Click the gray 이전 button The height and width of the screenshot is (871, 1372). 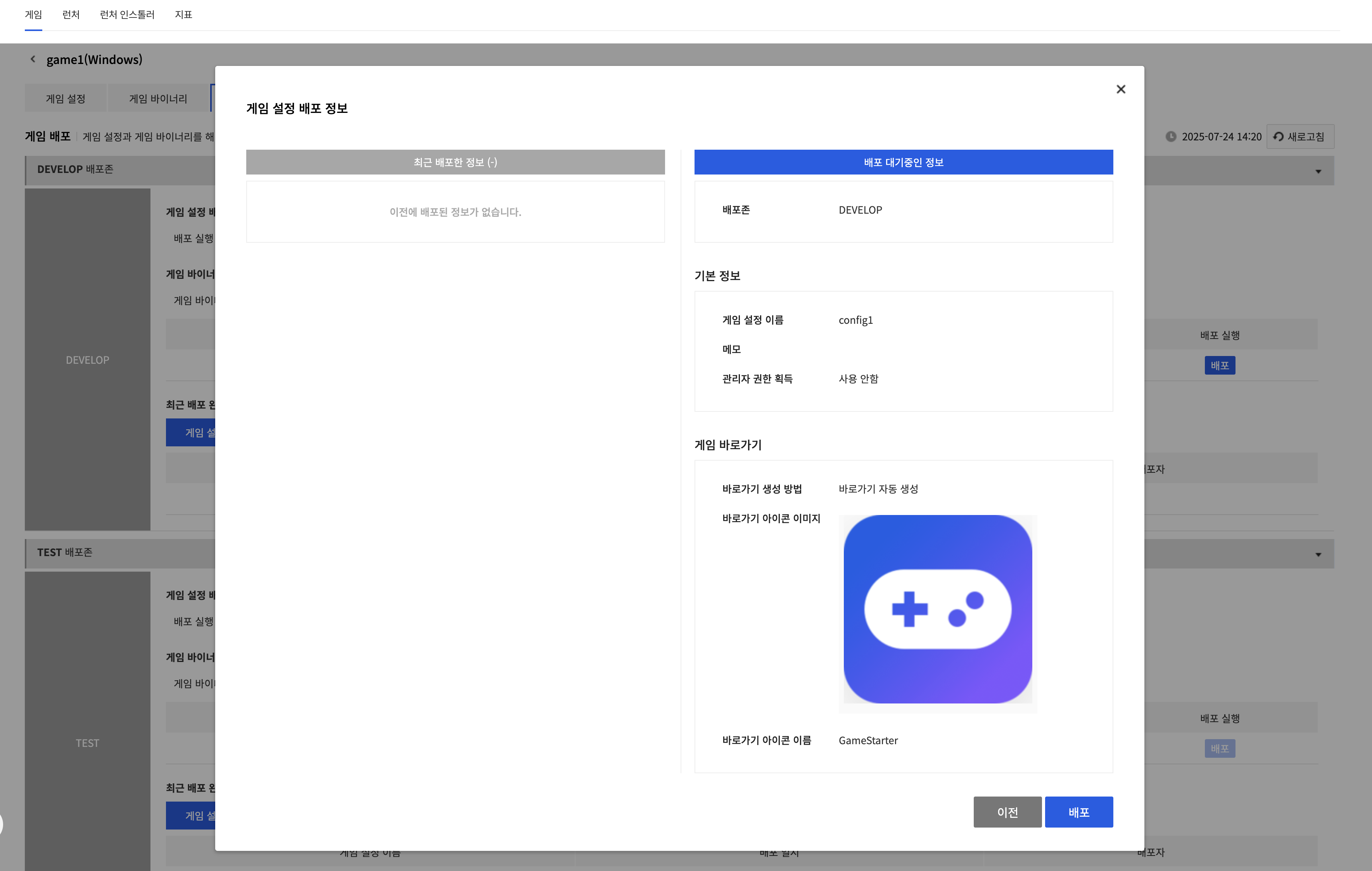(x=1007, y=812)
